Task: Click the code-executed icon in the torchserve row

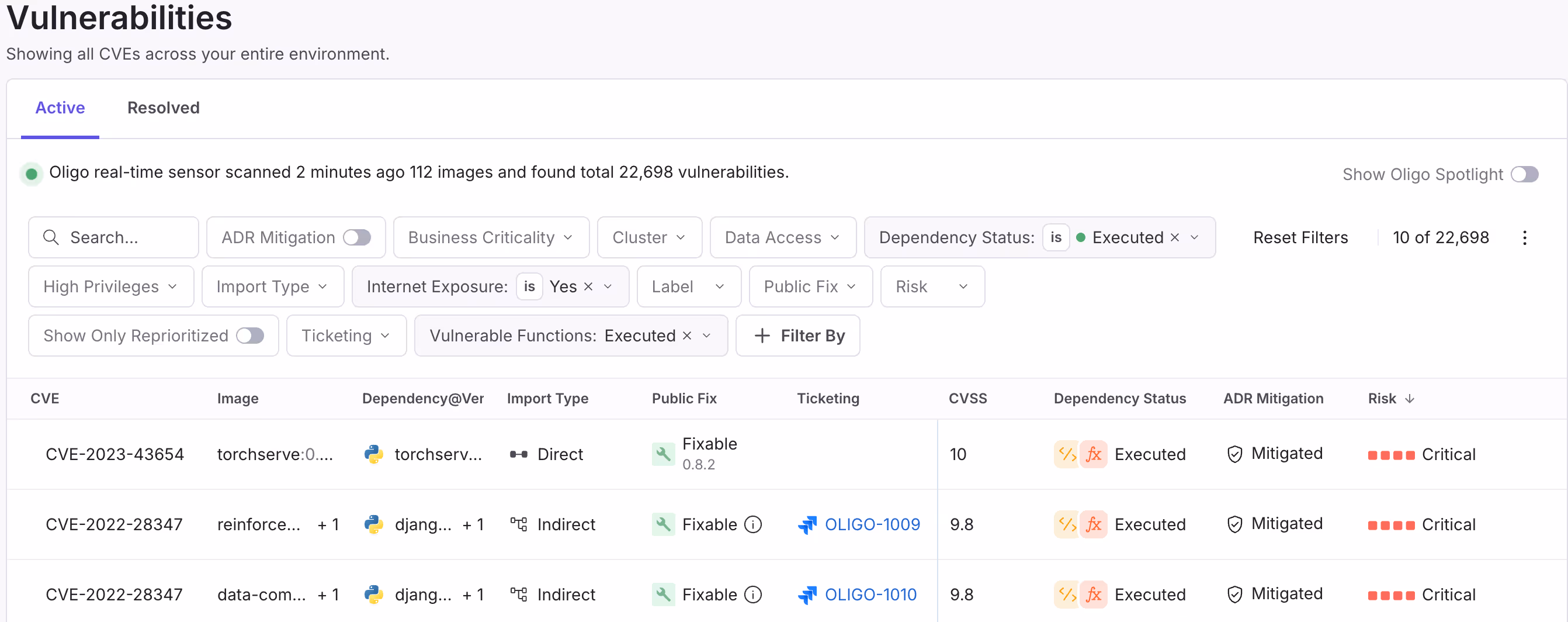Action: 1066,454
